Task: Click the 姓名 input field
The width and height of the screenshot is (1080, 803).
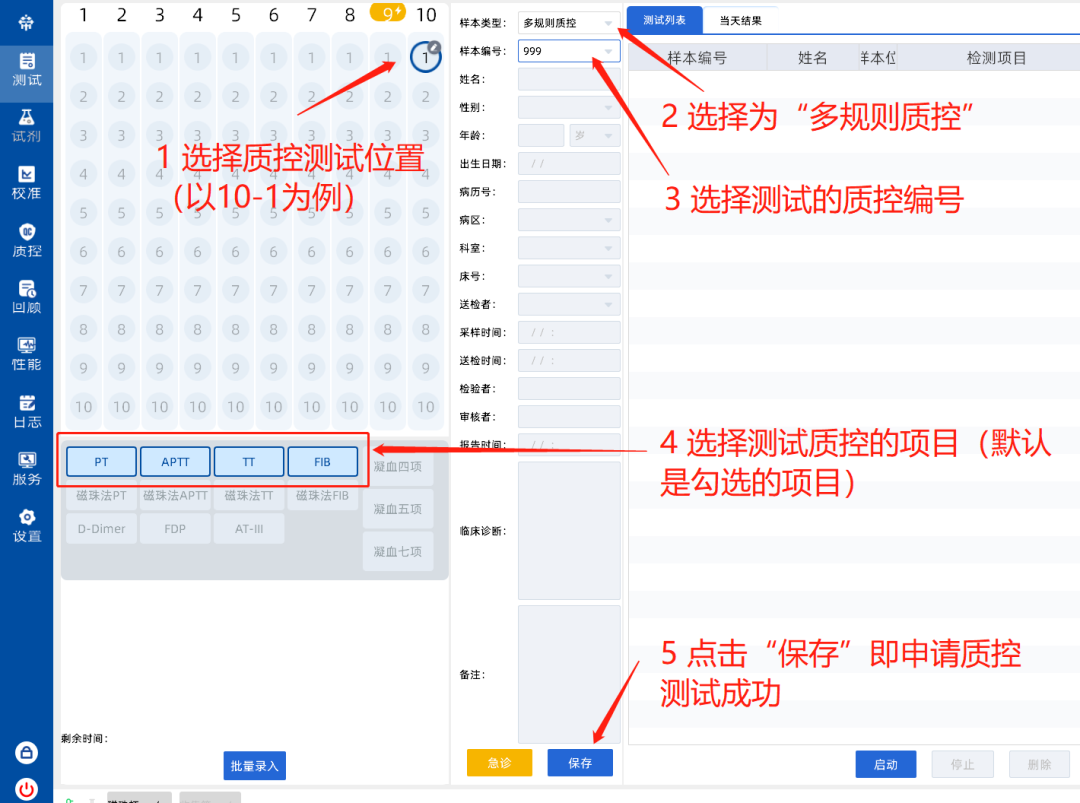Action: tap(569, 79)
